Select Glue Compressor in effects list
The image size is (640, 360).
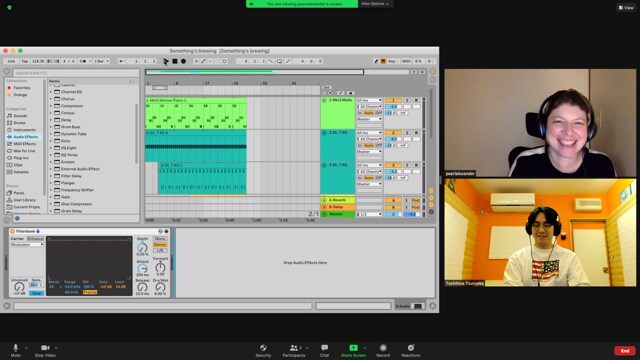76,204
